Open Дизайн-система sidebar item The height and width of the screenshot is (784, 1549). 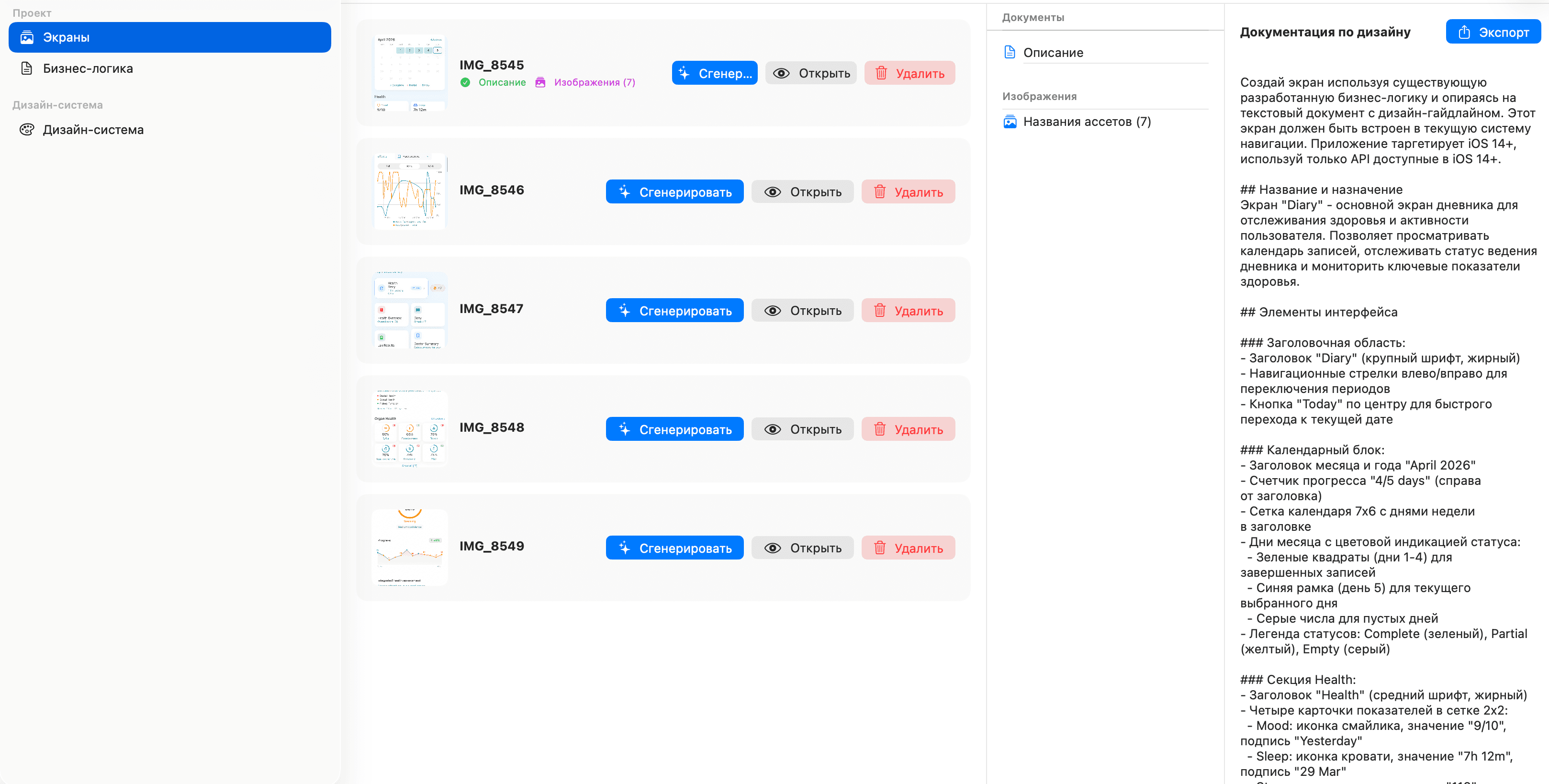(93, 130)
